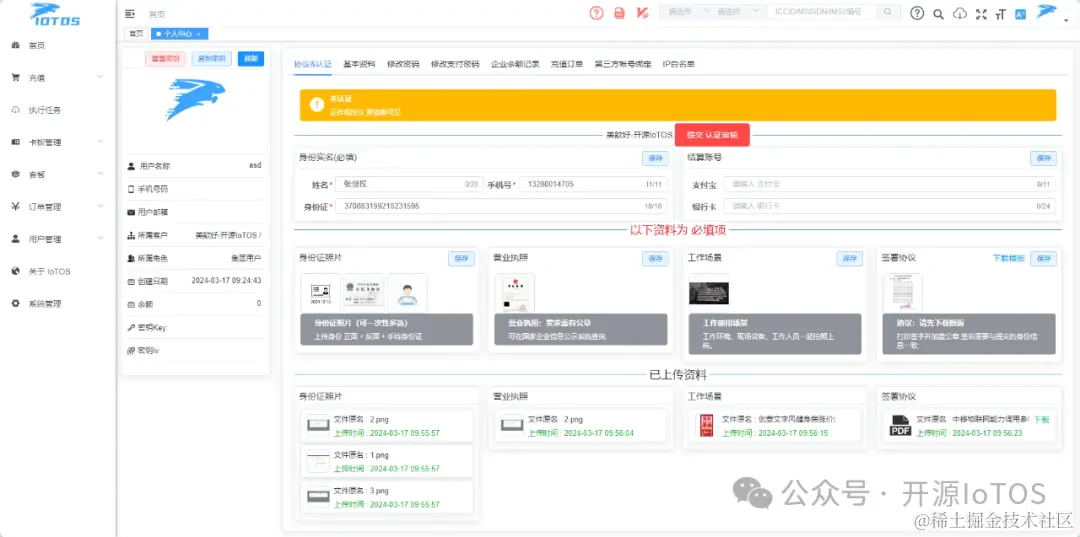Save the 营业执照 upload card
Image resolution: width=1080 pixels, height=537 pixels.
(x=656, y=258)
